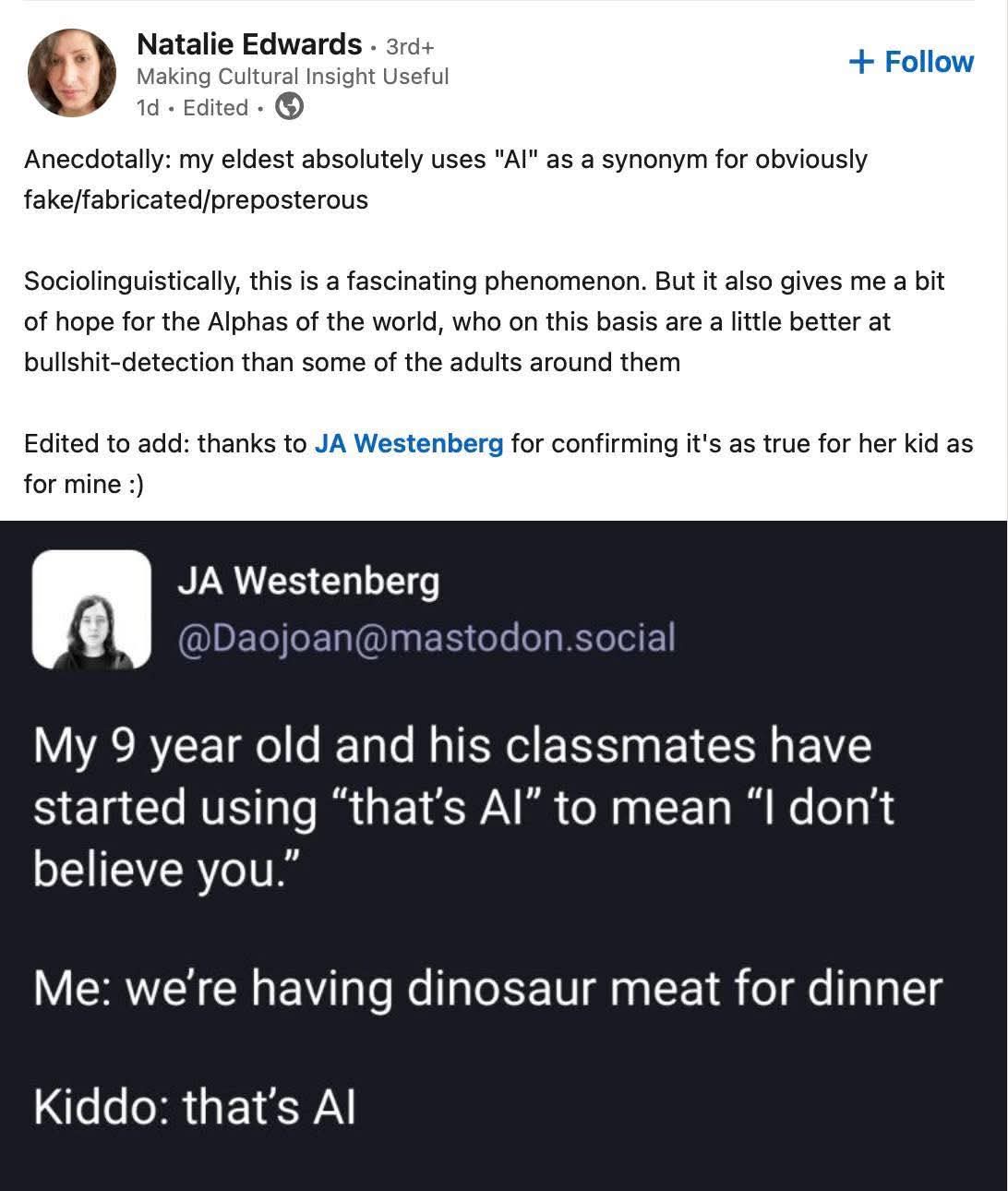Click the "Edited to add: thanks to" text
This screenshot has height=1191, width=1008.
pos(164,444)
